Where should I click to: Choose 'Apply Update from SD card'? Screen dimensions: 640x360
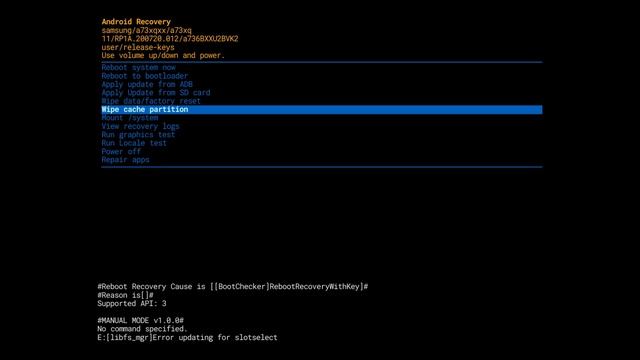point(156,93)
